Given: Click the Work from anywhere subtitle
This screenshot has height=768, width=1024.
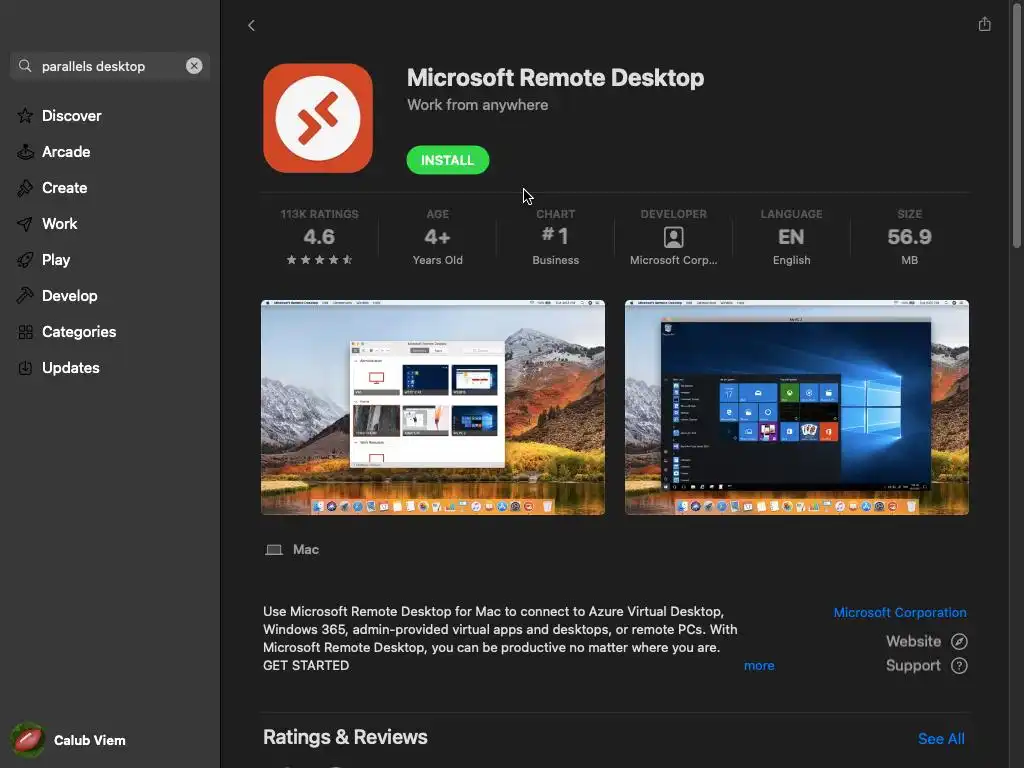Looking at the screenshot, I should point(477,104).
